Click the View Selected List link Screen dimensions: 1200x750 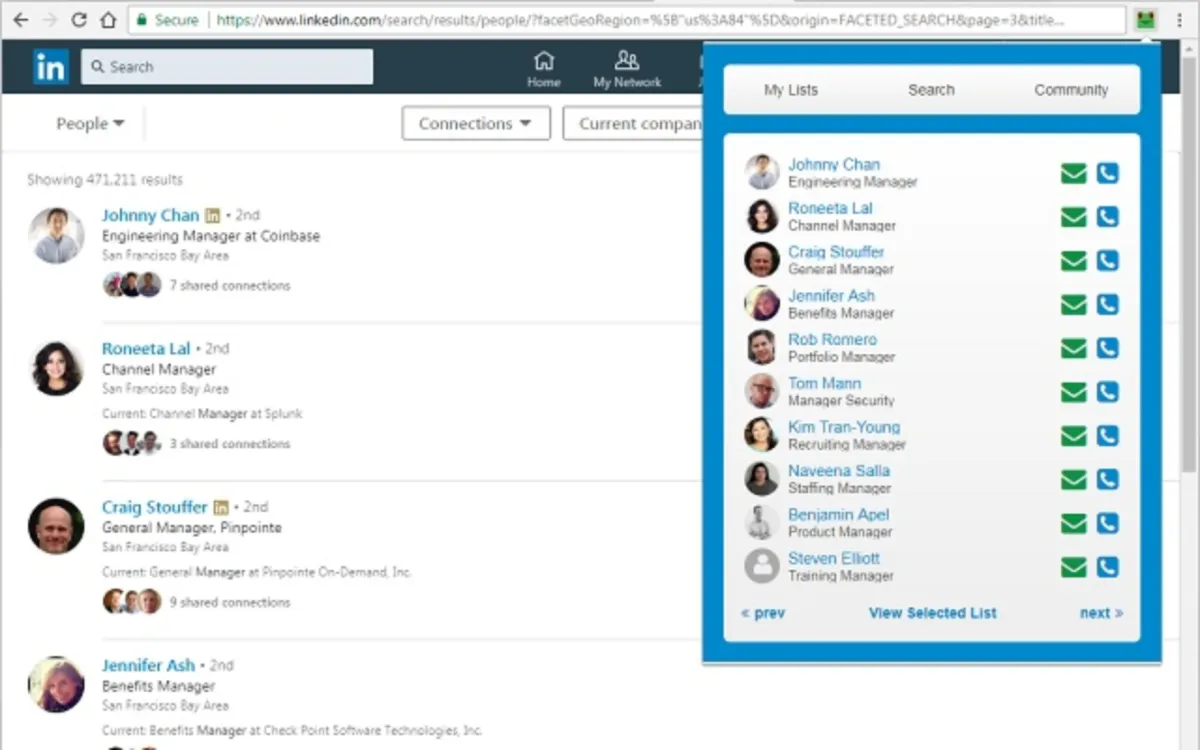click(x=932, y=613)
